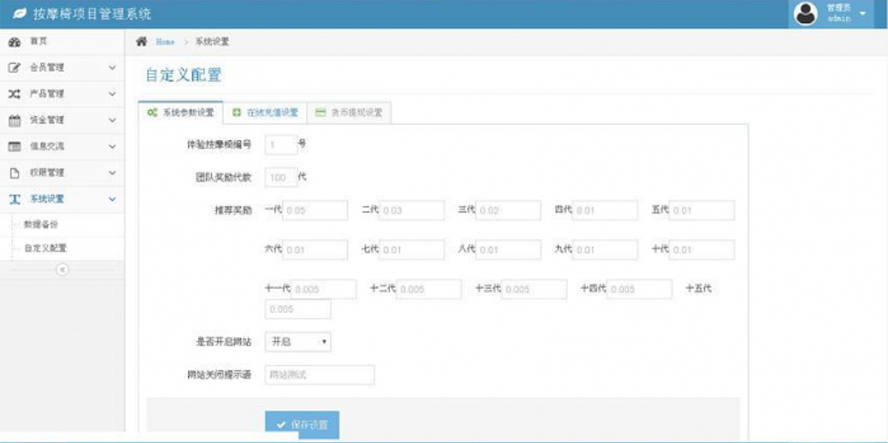The image size is (888, 443).
Task: Click the gears icon on 系统参数设置 tab
Action: (x=152, y=113)
